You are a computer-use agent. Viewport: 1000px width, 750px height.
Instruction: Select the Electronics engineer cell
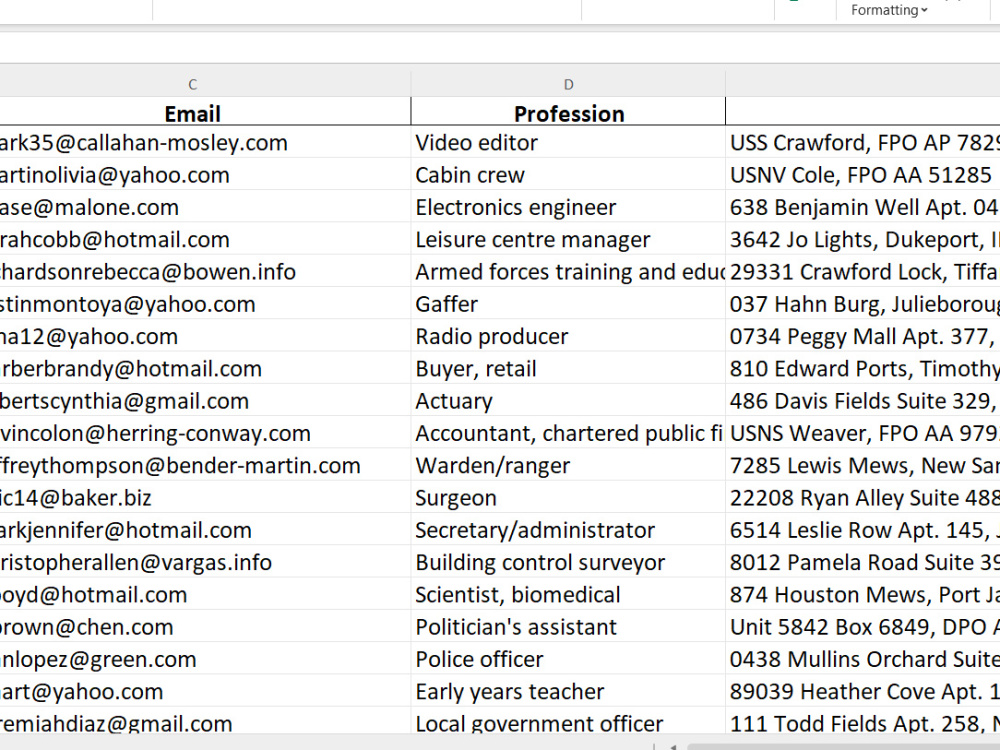568,207
